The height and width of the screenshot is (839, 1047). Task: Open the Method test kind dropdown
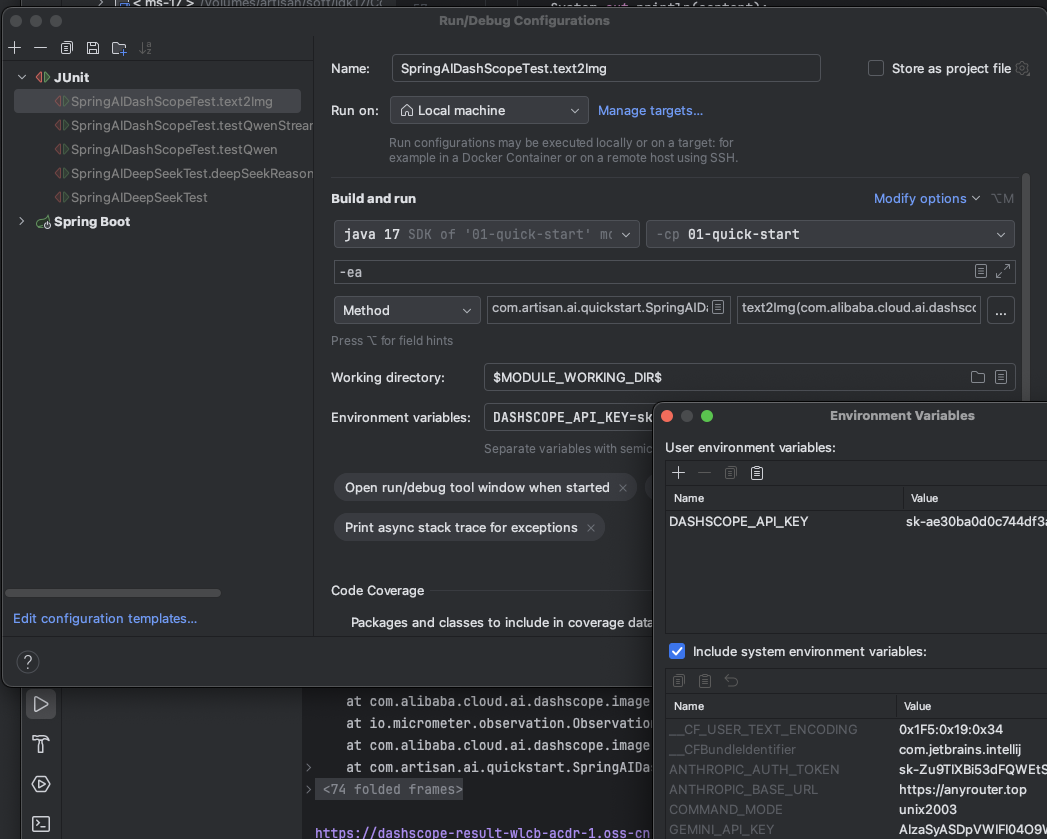[406, 310]
